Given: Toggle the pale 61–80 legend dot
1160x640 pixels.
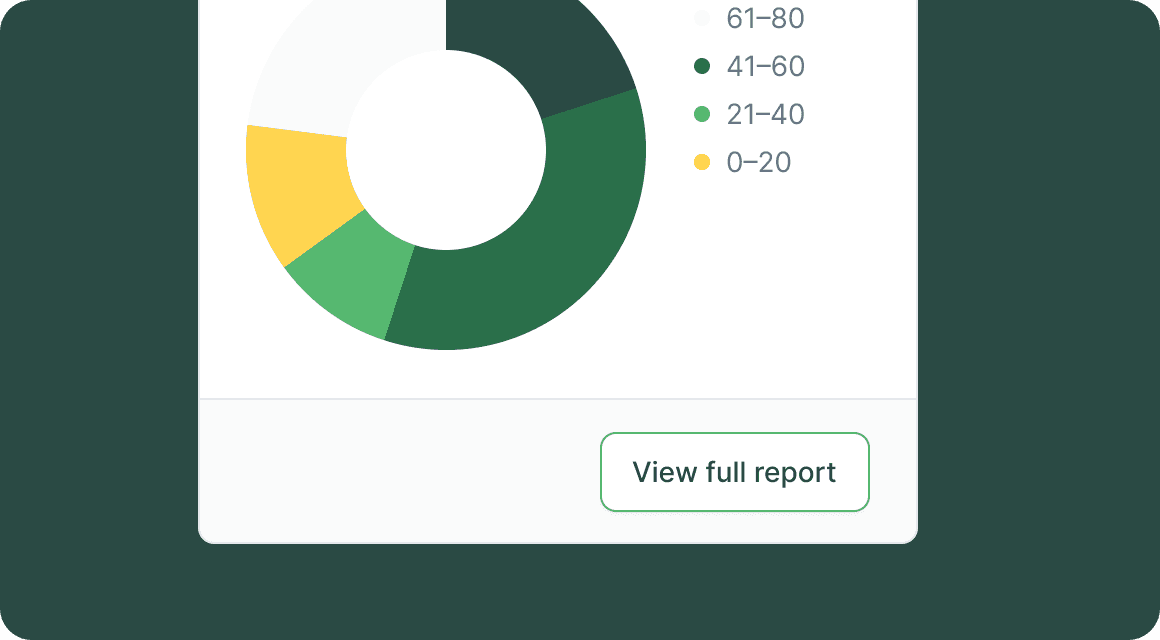Looking at the screenshot, I should pyautogui.click(x=702, y=18).
